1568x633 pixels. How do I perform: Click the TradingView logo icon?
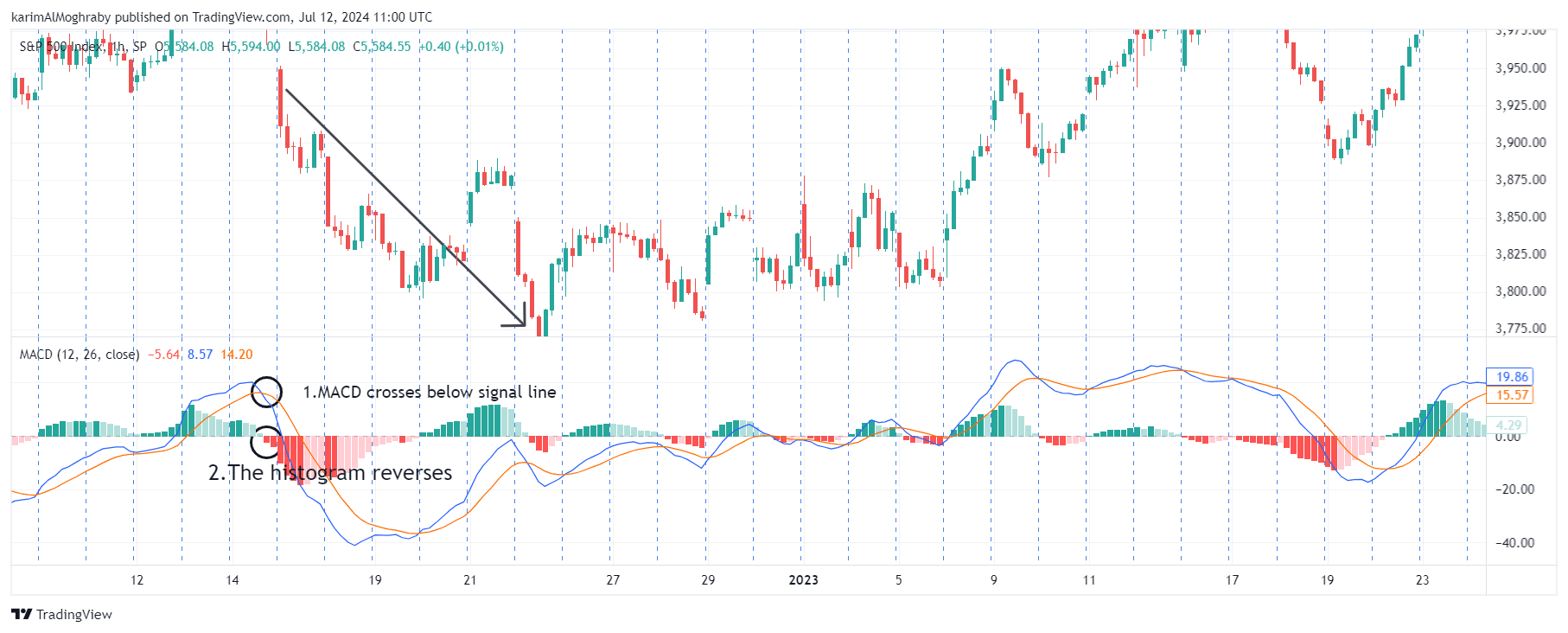(x=22, y=614)
